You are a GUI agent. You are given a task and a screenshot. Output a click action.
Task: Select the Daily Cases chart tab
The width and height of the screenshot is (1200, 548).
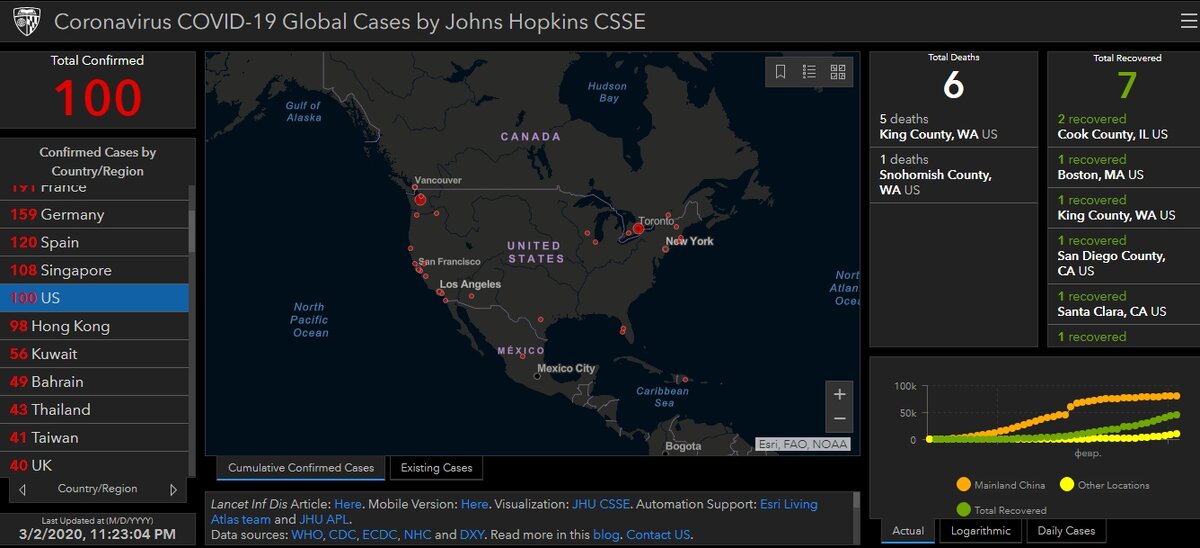1066,531
